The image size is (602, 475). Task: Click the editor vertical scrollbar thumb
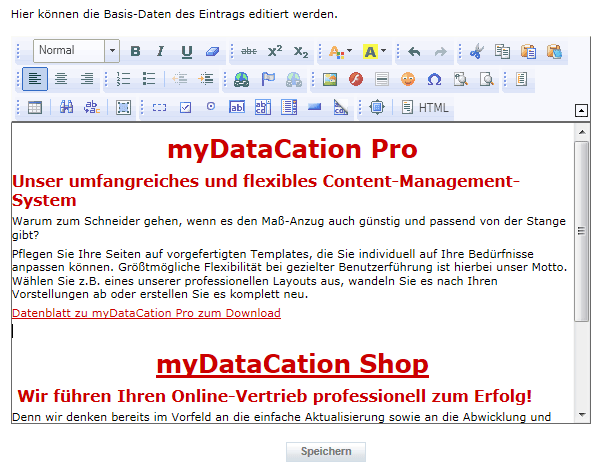582,231
